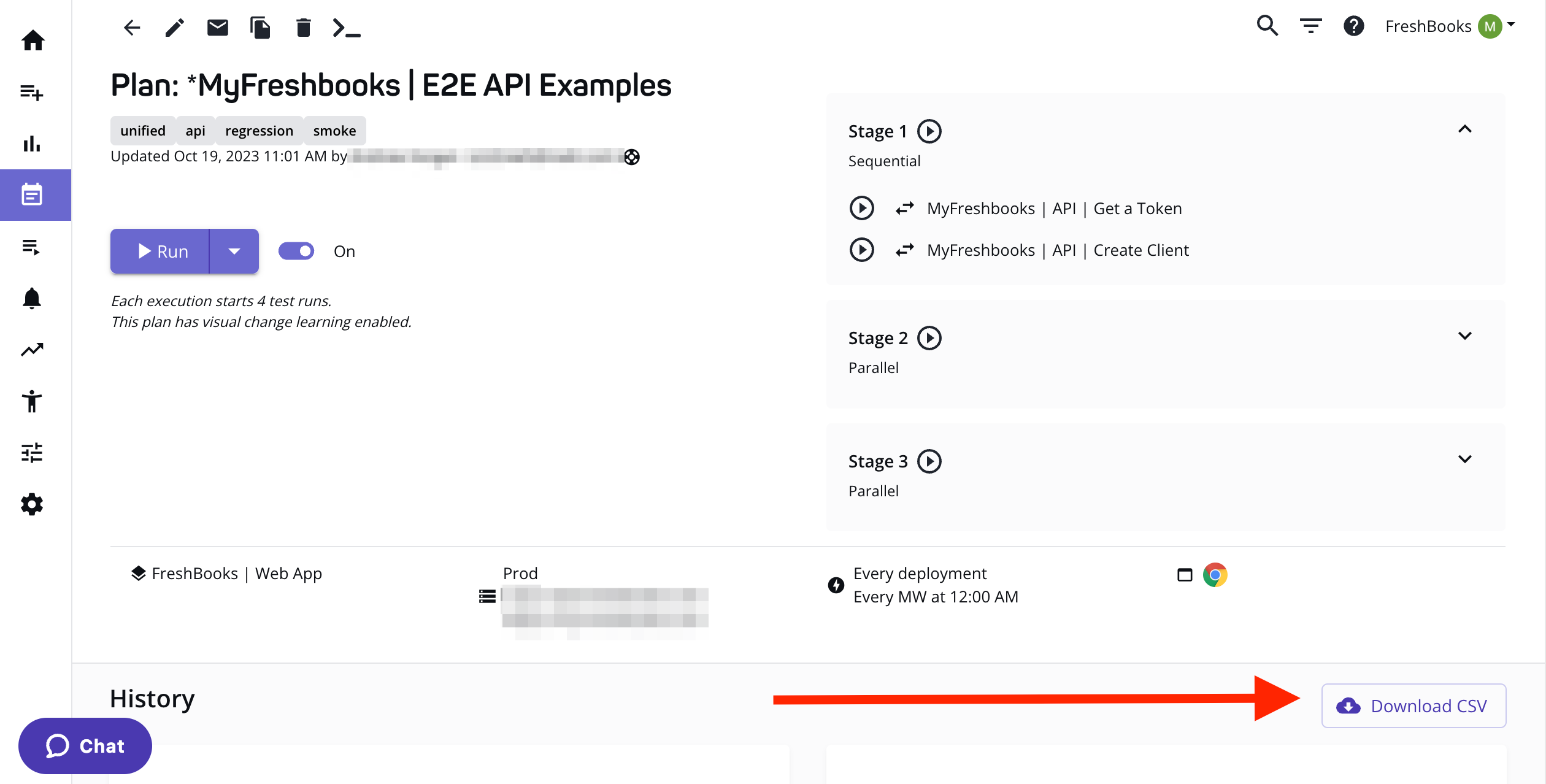The width and height of the screenshot is (1546, 784).
Task: Open help via the question mark icon
Action: tap(1353, 26)
